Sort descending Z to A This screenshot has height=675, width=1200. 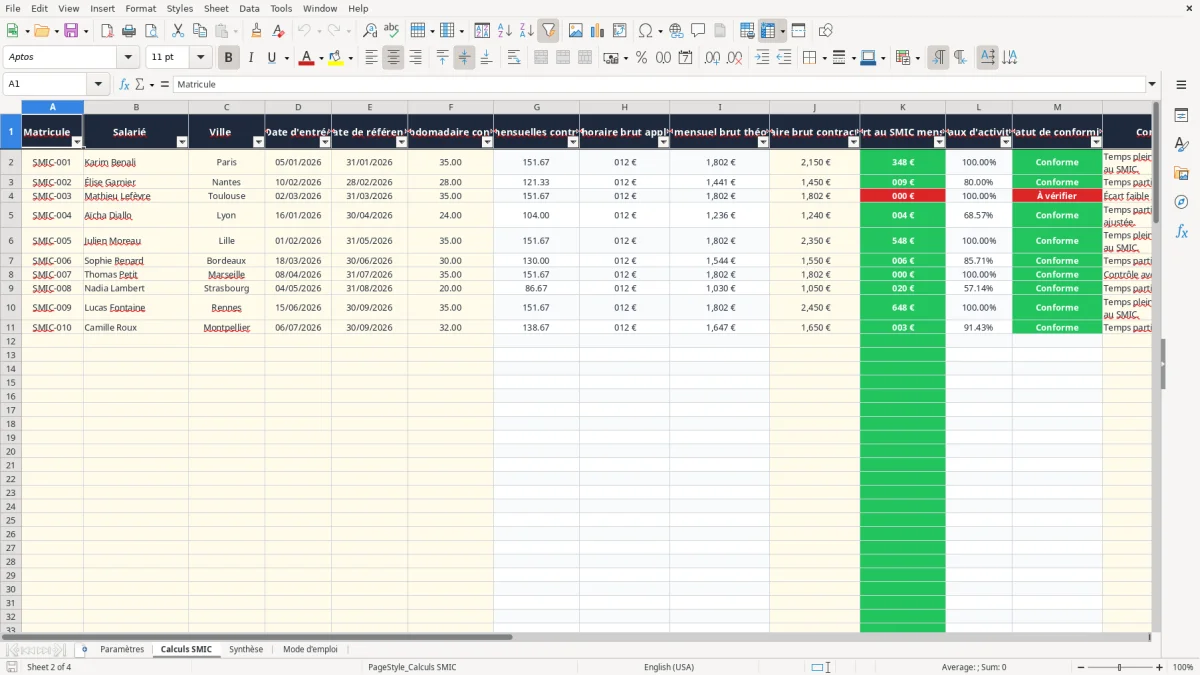pyautogui.click(x=526, y=31)
